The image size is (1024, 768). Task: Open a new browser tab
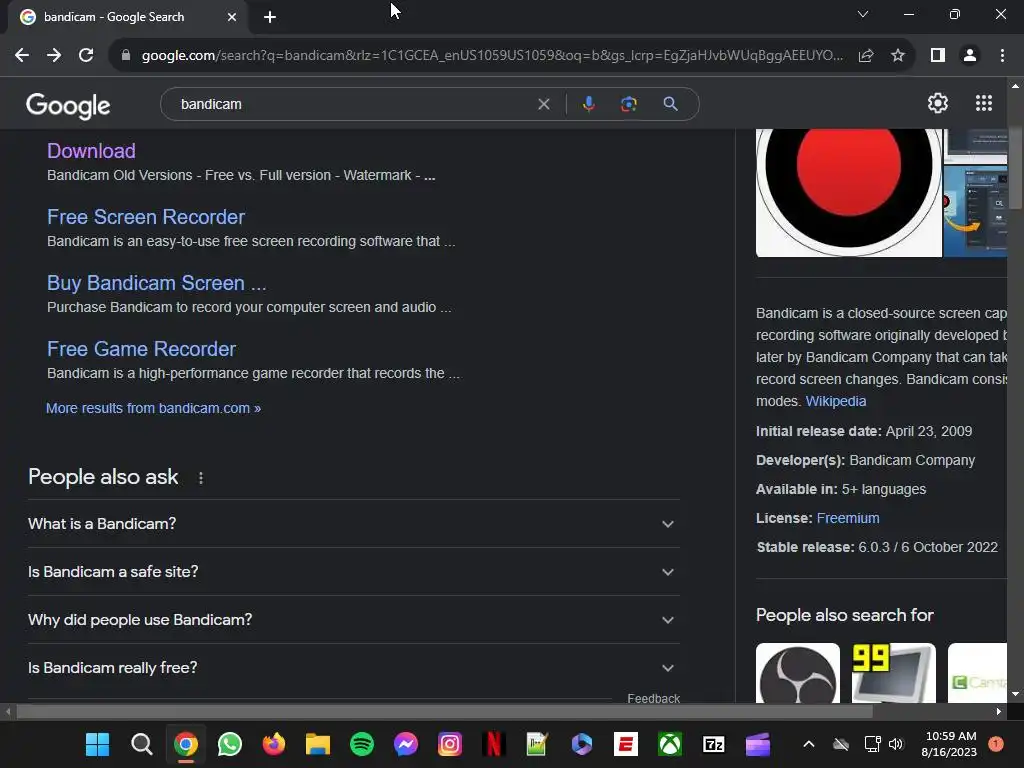270,17
